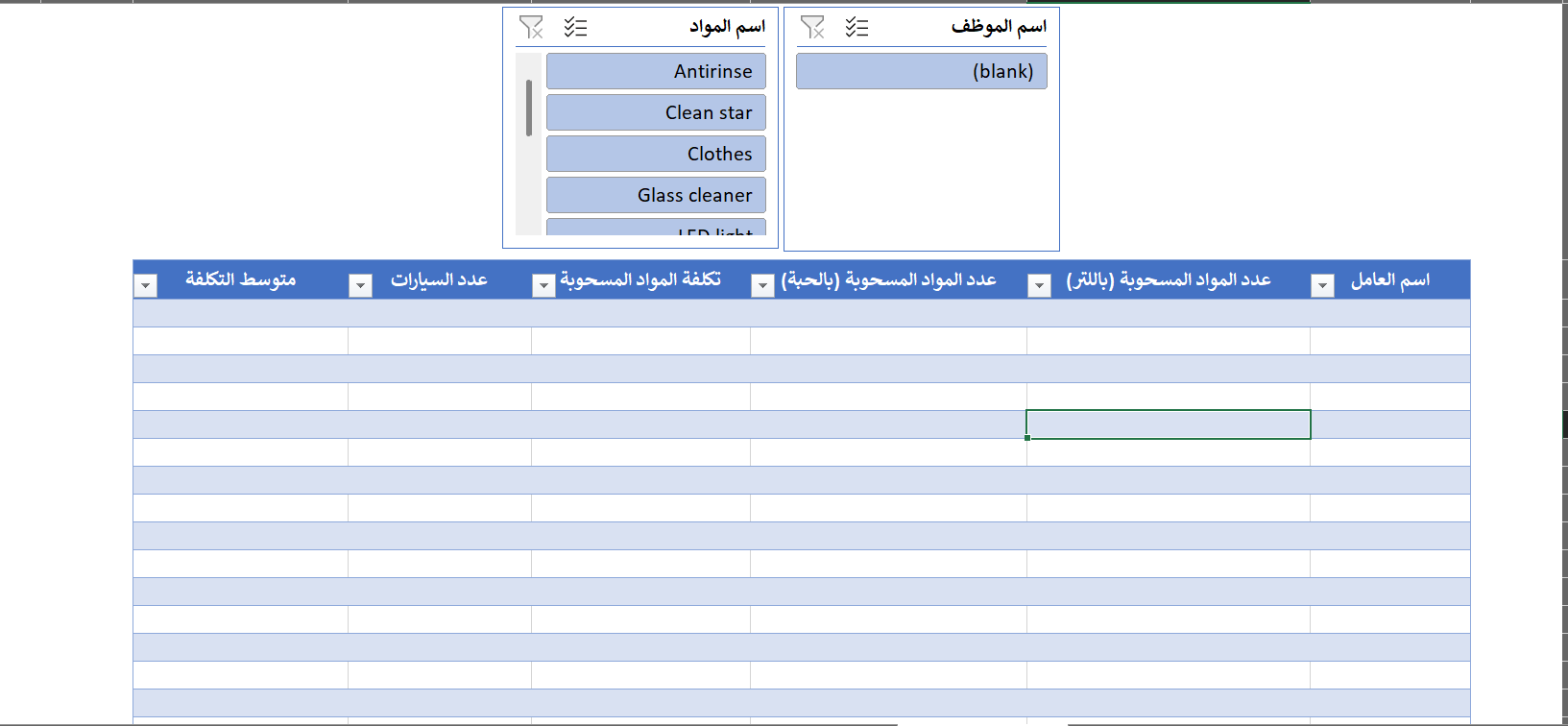
Task: Toggle multi-select on اسم المواد slicer
Action: pyautogui.click(x=576, y=27)
